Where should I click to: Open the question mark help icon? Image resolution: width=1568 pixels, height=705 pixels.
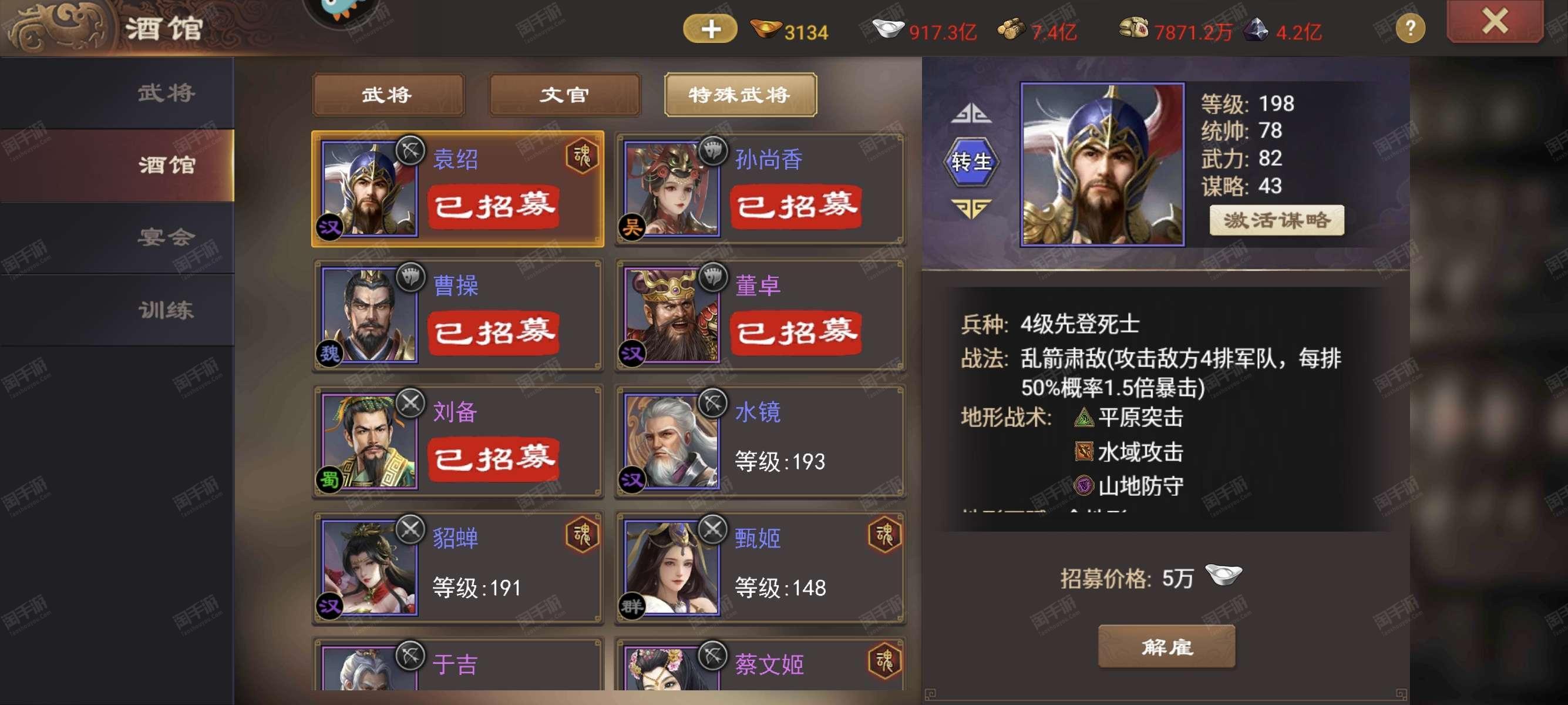pyautogui.click(x=1410, y=29)
